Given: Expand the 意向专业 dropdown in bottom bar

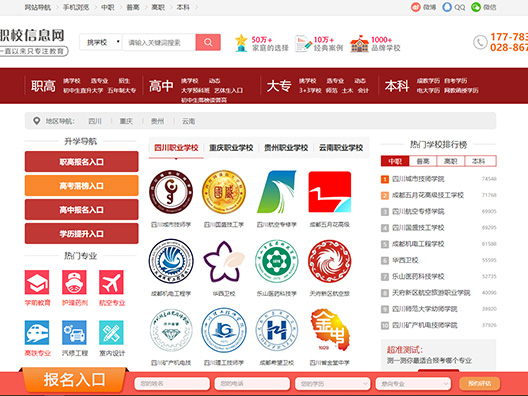Looking at the screenshot, I should 413,384.
